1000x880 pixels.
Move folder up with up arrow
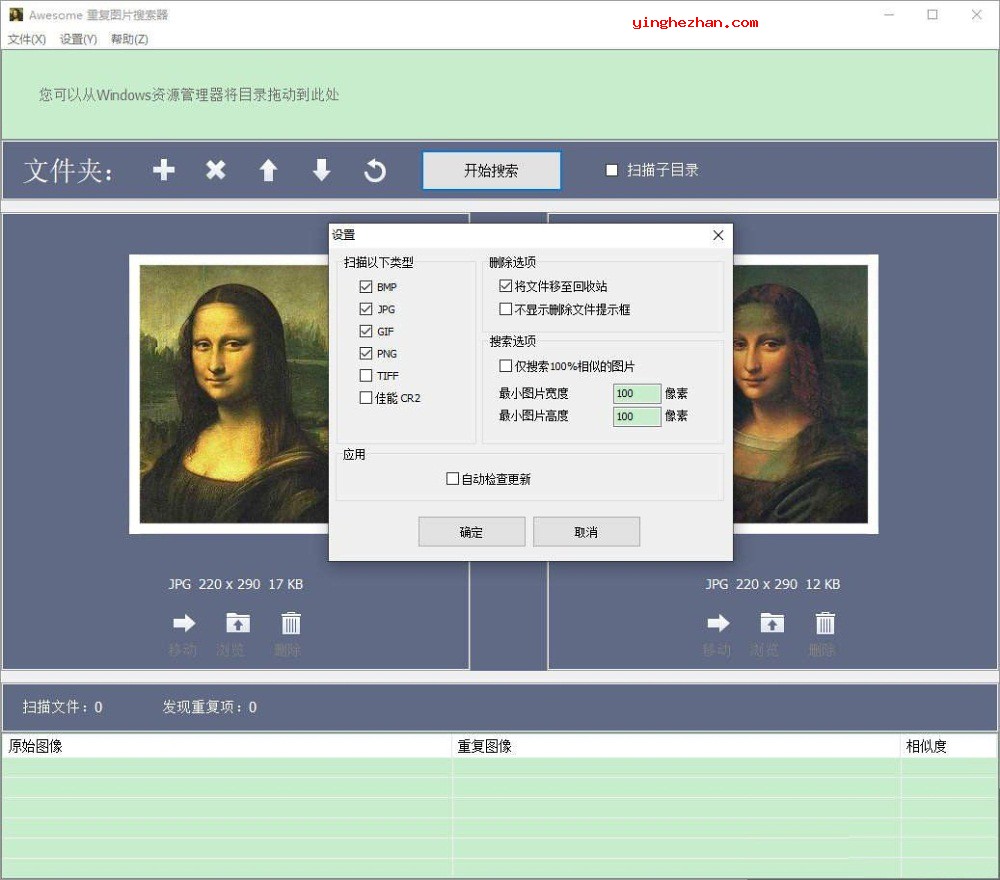(x=268, y=170)
